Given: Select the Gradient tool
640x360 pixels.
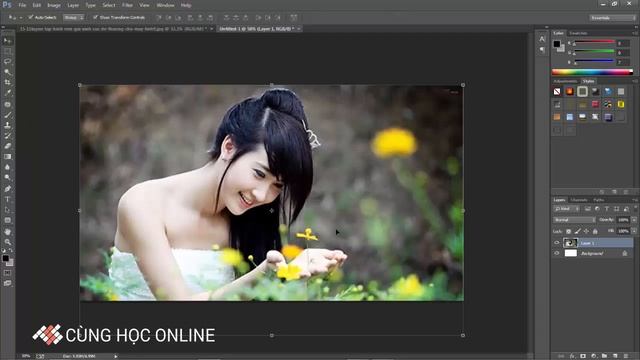Looking at the screenshot, I should coord(7,157).
